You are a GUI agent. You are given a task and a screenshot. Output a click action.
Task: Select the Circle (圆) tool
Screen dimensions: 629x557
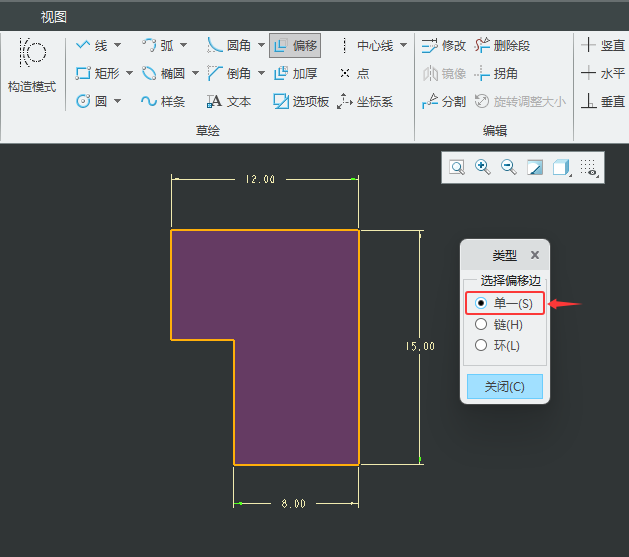(92, 101)
